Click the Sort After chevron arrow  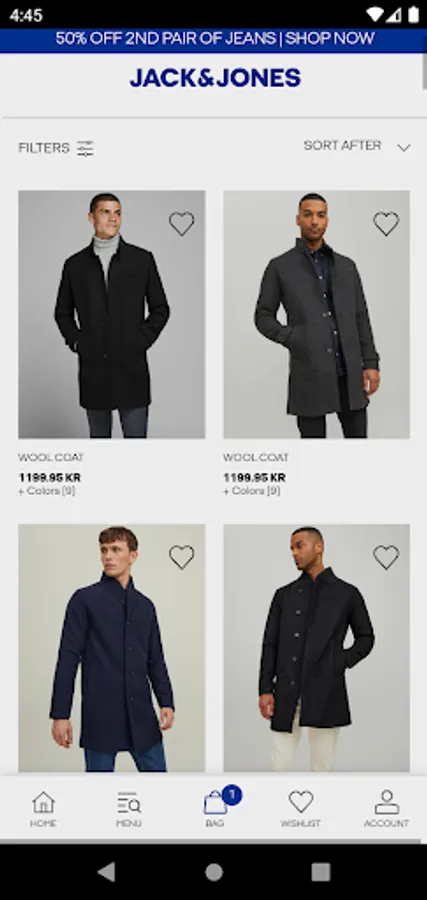[404, 148]
